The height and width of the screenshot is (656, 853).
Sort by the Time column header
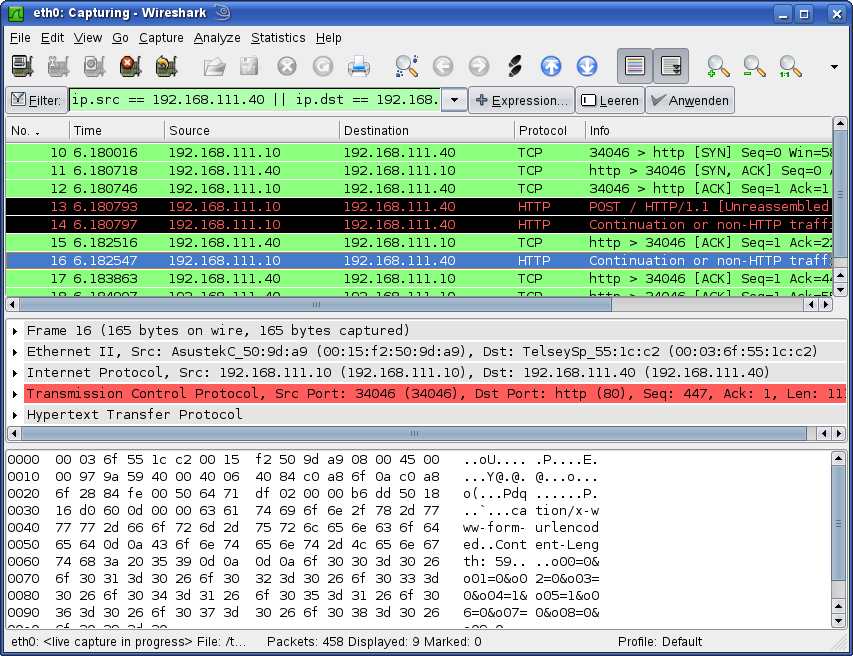(x=117, y=131)
